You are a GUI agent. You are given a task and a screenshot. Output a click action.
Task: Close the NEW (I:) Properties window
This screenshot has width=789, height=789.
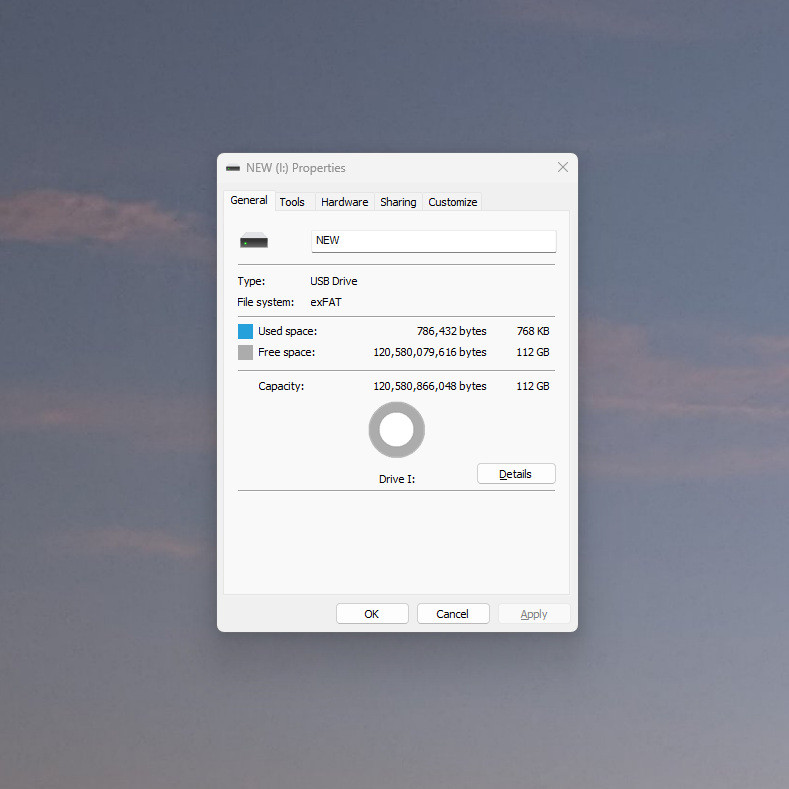coord(563,167)
